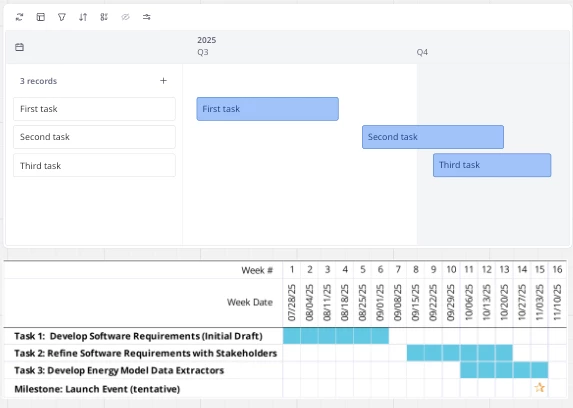Open the layout view icon
The height and width of the screenshot is (408, 573).
tap(41, 17)
